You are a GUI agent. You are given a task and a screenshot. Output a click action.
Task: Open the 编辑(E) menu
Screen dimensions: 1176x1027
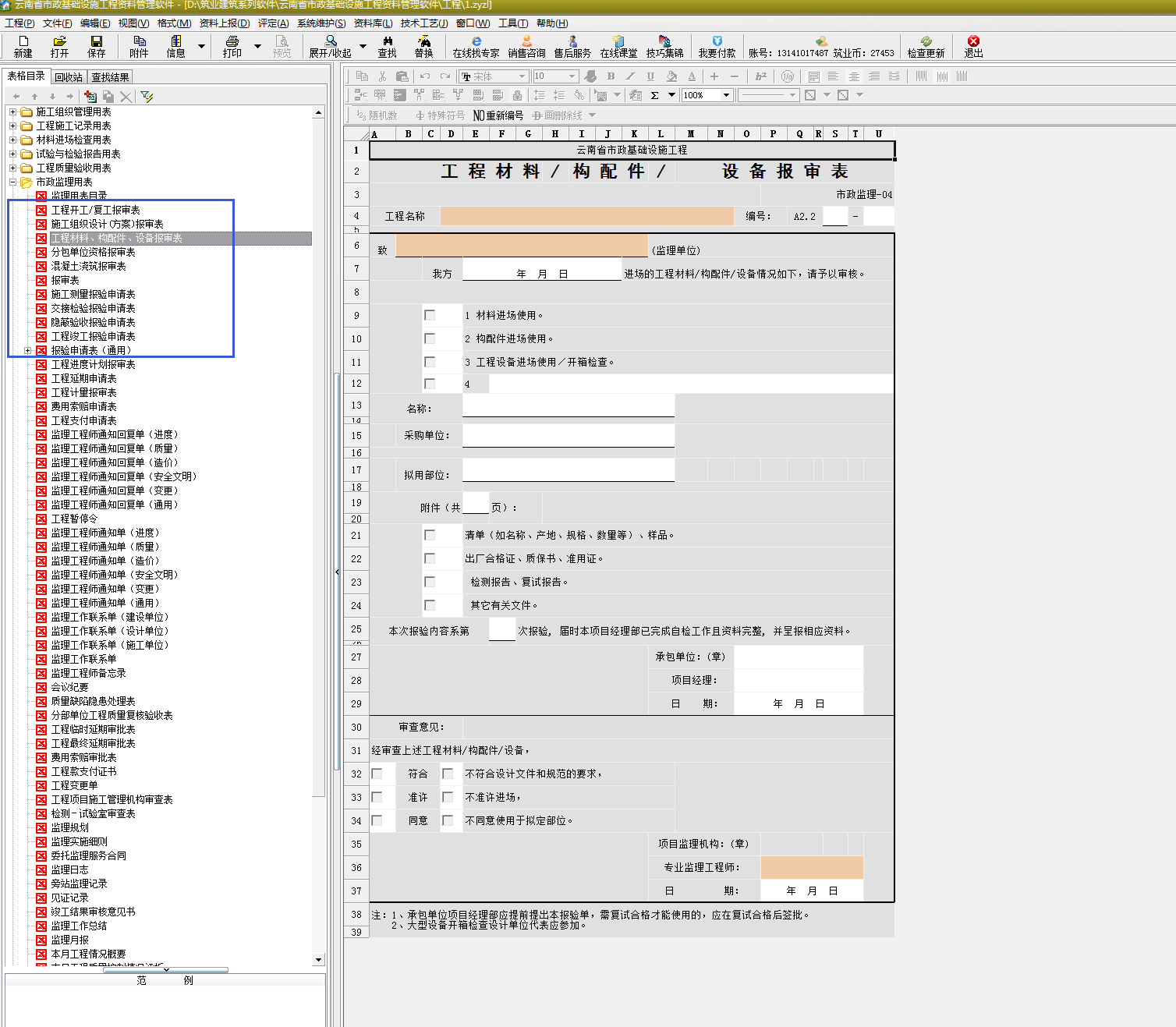[x=95, y=23]
